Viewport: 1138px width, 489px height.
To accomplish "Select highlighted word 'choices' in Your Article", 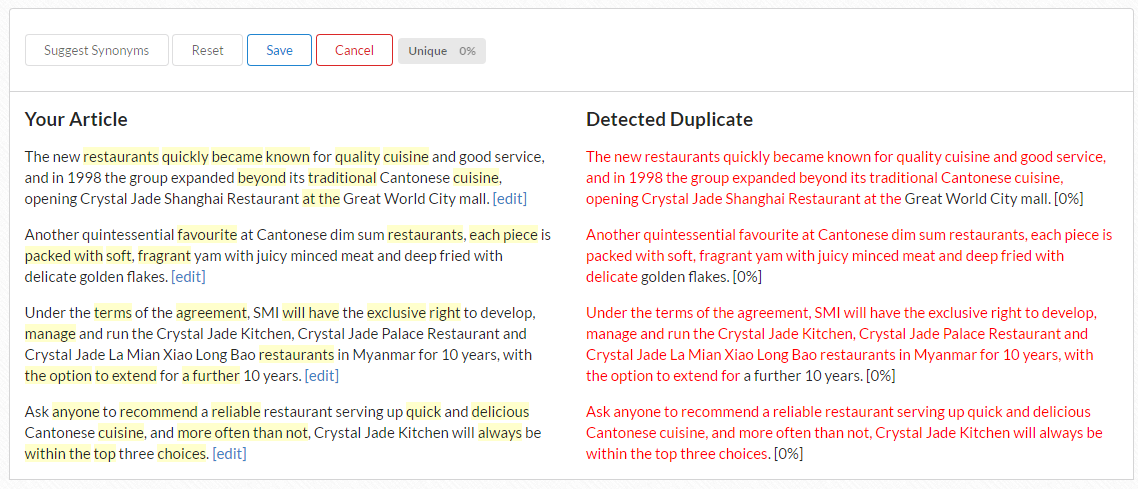I will tap(183, 454).
